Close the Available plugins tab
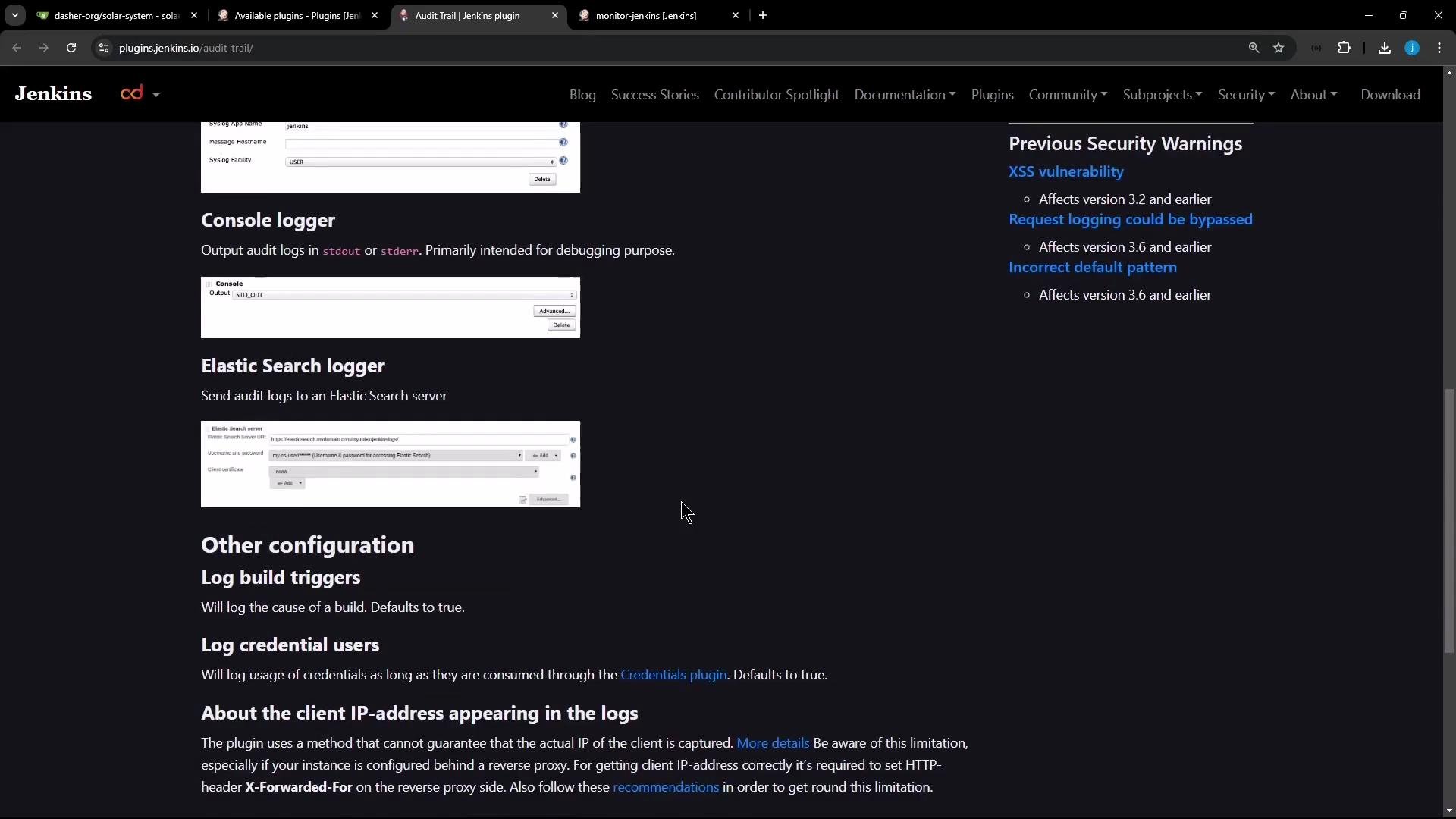The height and width of the screenshot is (819, 1456). (x=375, y=15)
